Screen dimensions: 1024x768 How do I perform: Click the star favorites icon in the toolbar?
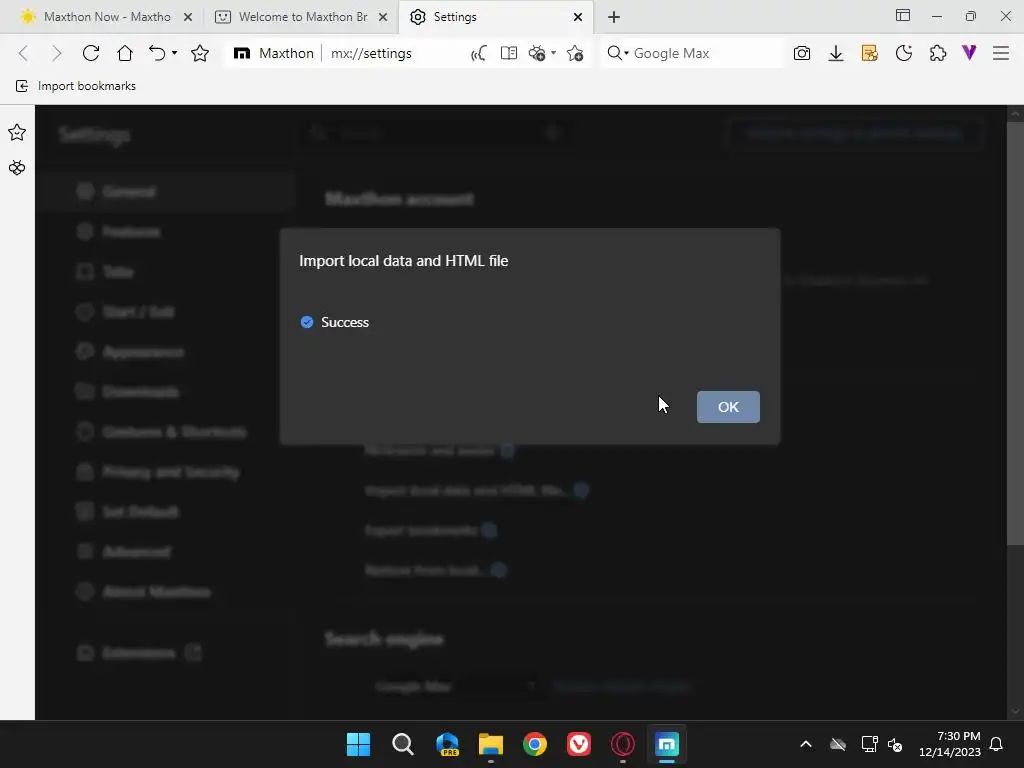200,54
